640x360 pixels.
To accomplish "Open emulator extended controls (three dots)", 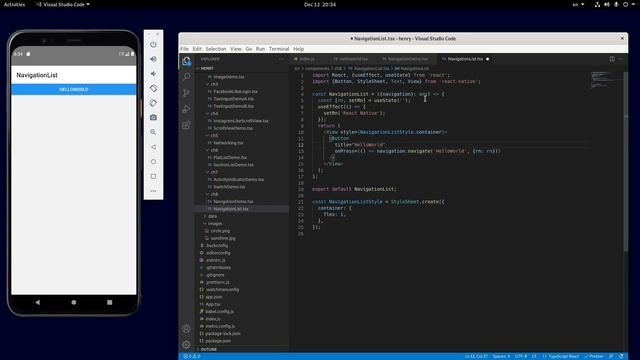I will [x=153, y=191].
